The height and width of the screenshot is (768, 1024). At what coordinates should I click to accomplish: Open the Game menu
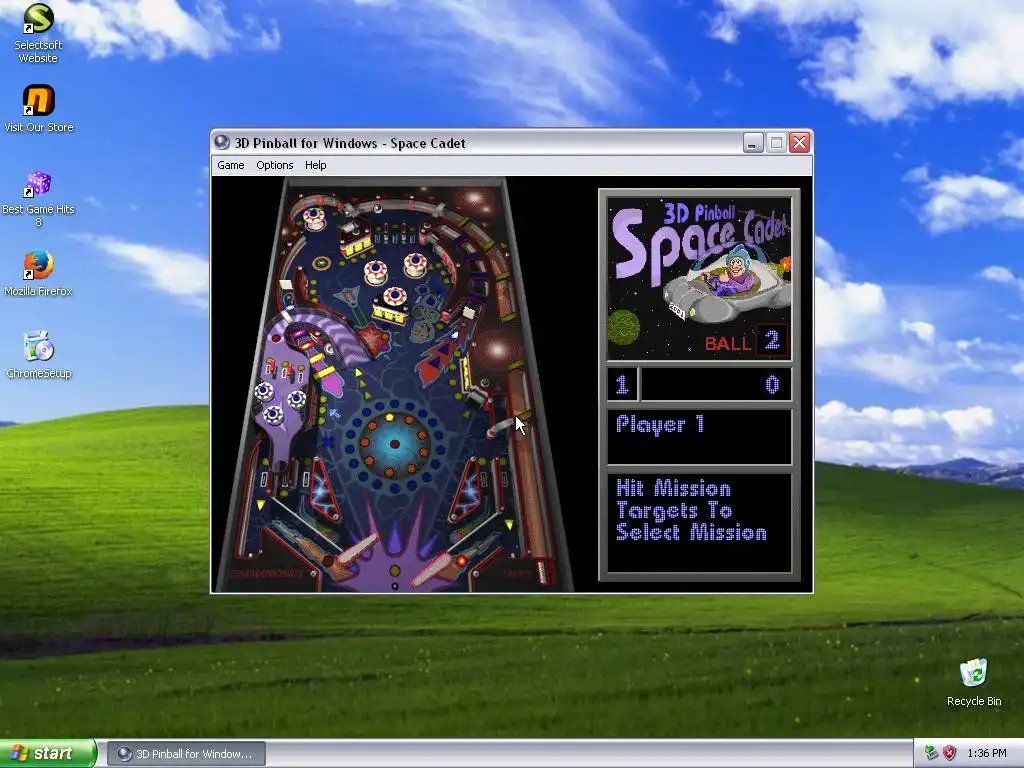tap(231, 165)
